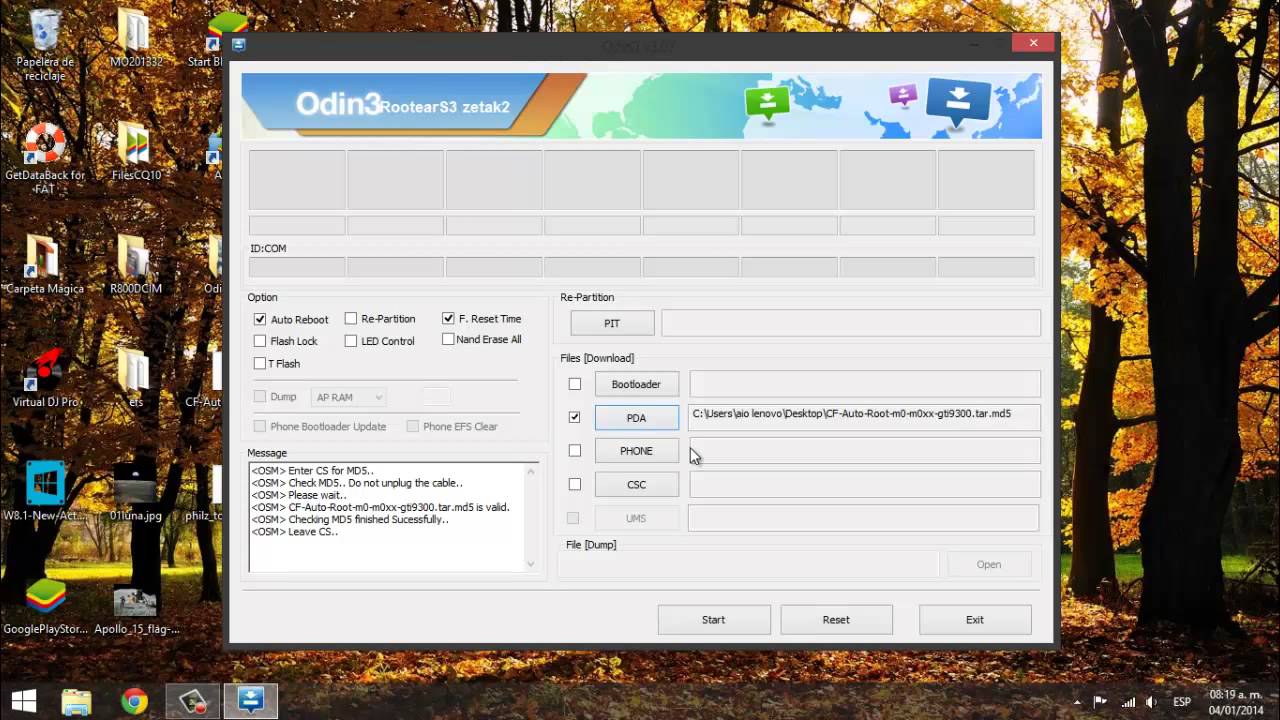Open GetDataBack for FAT desktop shortcut
The image size is (1280, 720).
tap(45, 158)
